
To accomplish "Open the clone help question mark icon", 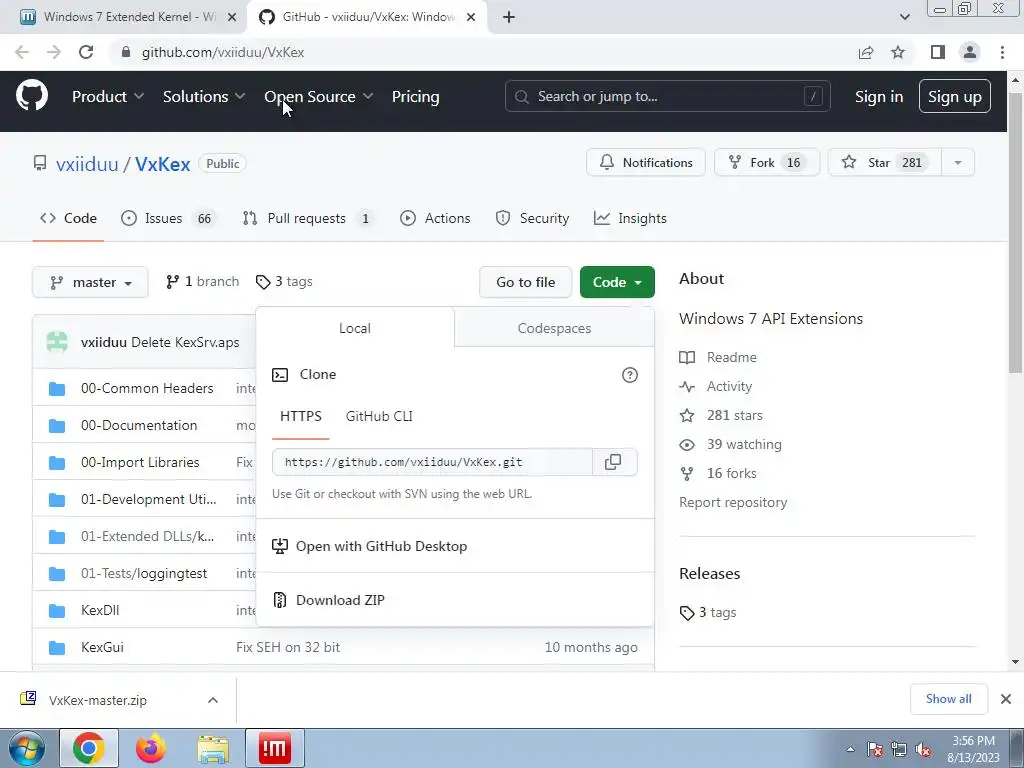I will (x=630, y=375).
